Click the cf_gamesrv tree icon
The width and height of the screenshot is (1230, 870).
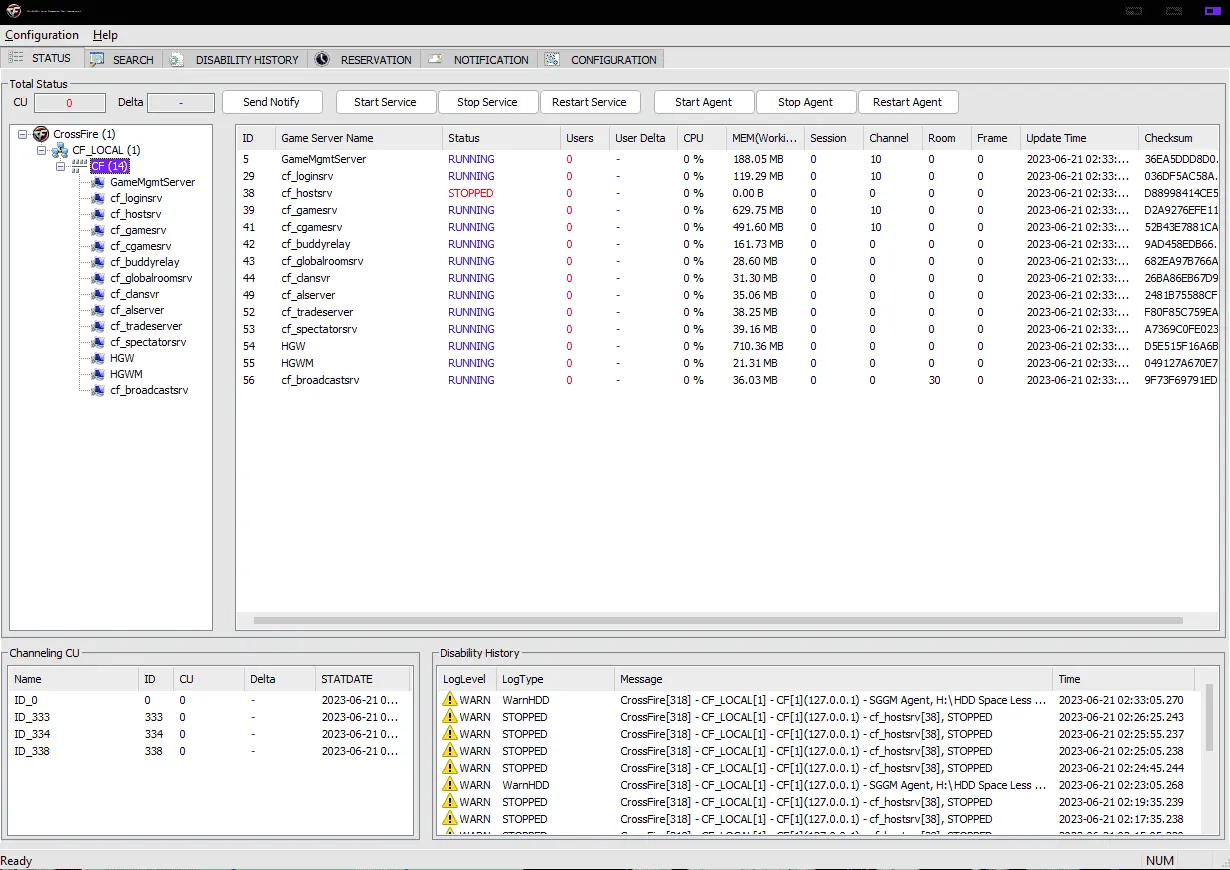click(98, 230)
